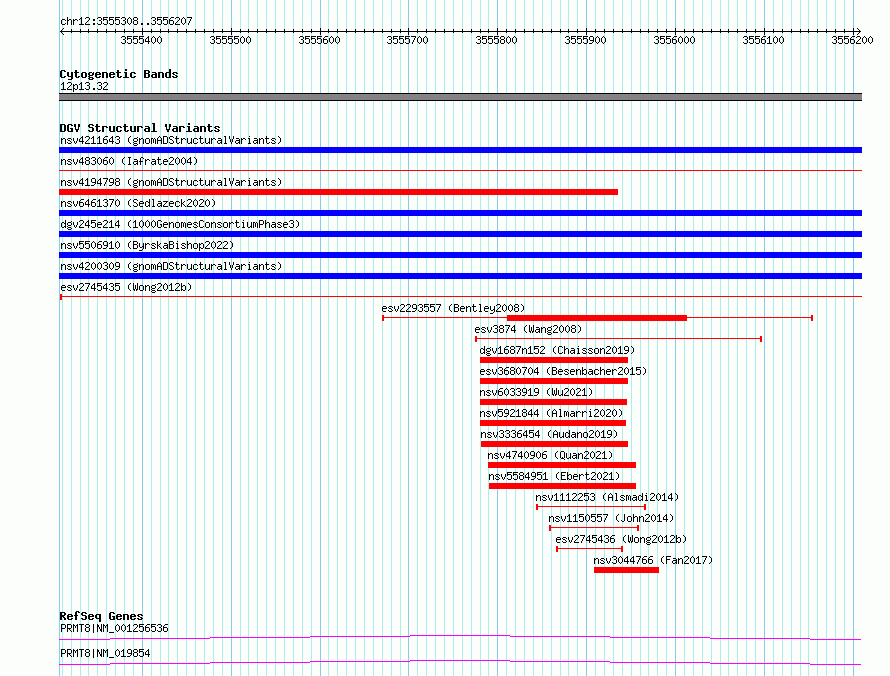This screenshot has height=676, width=890.
Task: Click the RefSeq Genes track heading
Action: pos(101,616)
